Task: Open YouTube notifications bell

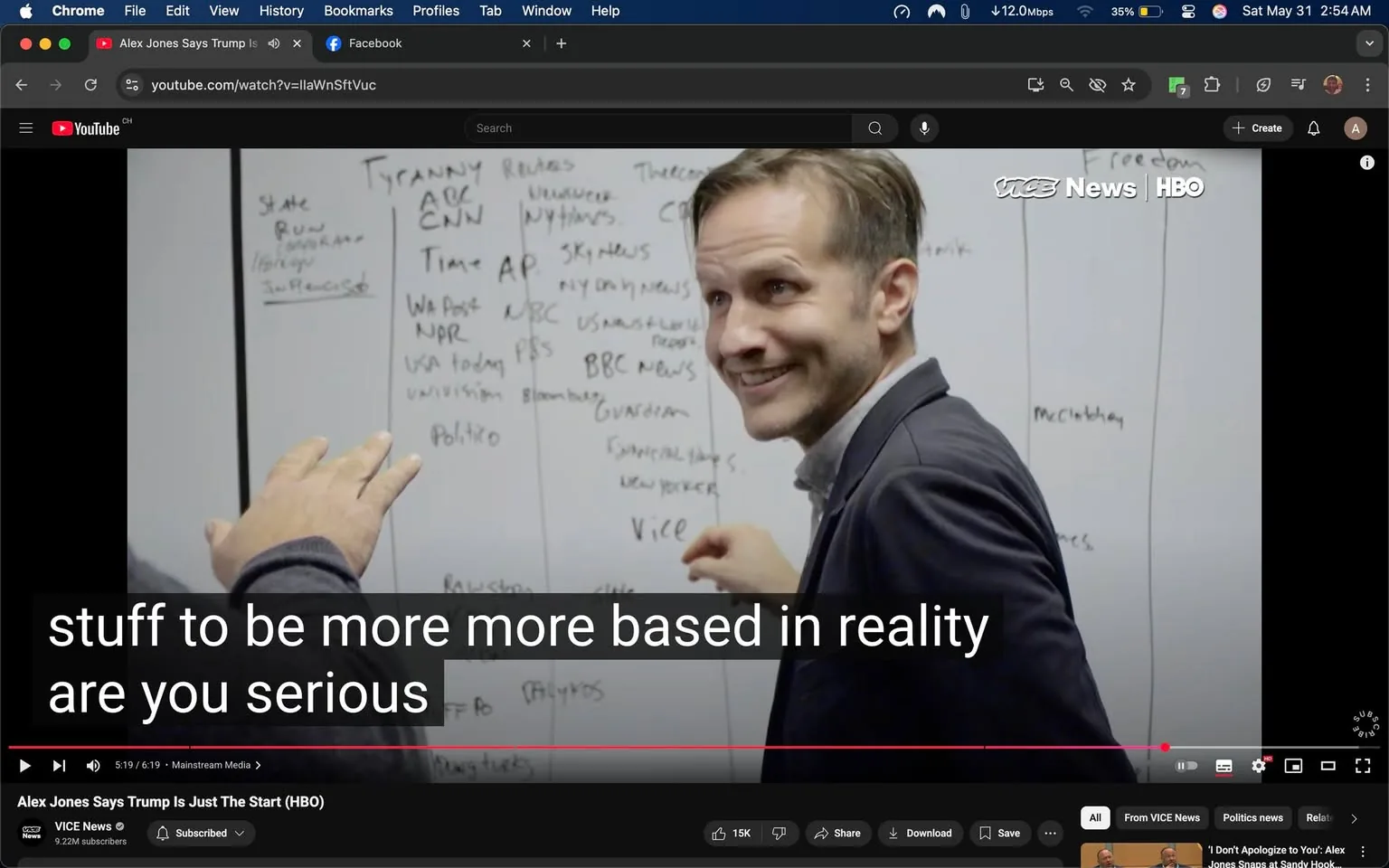Action: pyautogui.click(x=1313, y=127)
